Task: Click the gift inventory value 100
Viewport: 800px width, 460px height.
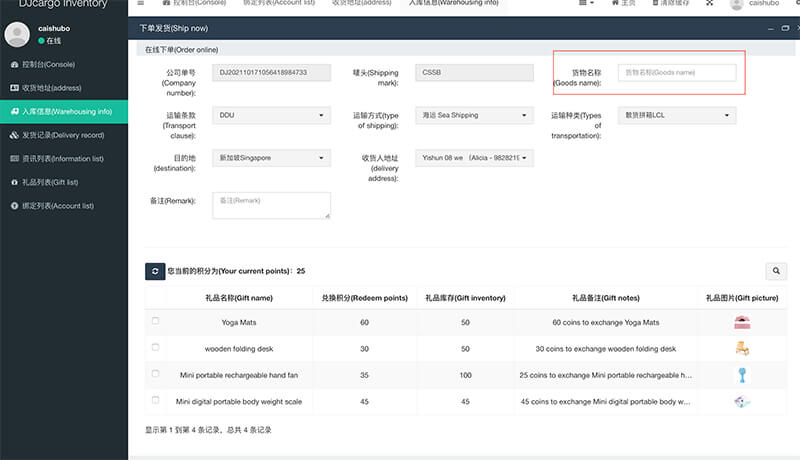Action: [465, 375]
